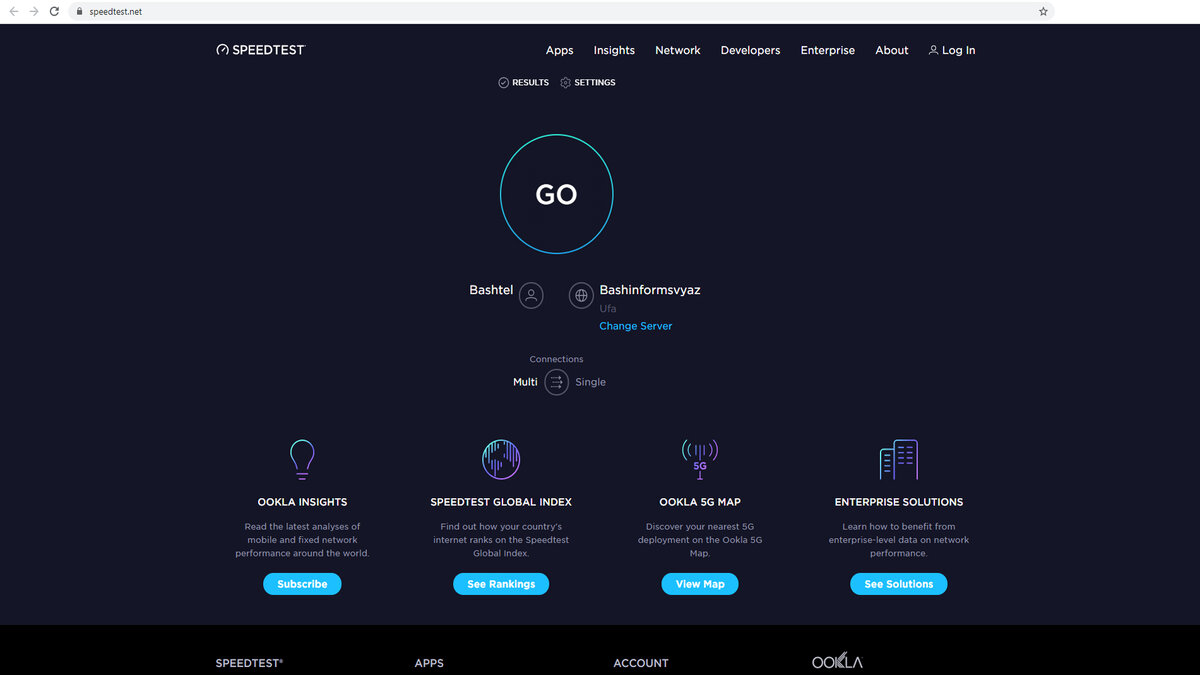Screen dimensions: 1200x675
Task: Click the browser forward arrow
Action: (x=35, y=12)
